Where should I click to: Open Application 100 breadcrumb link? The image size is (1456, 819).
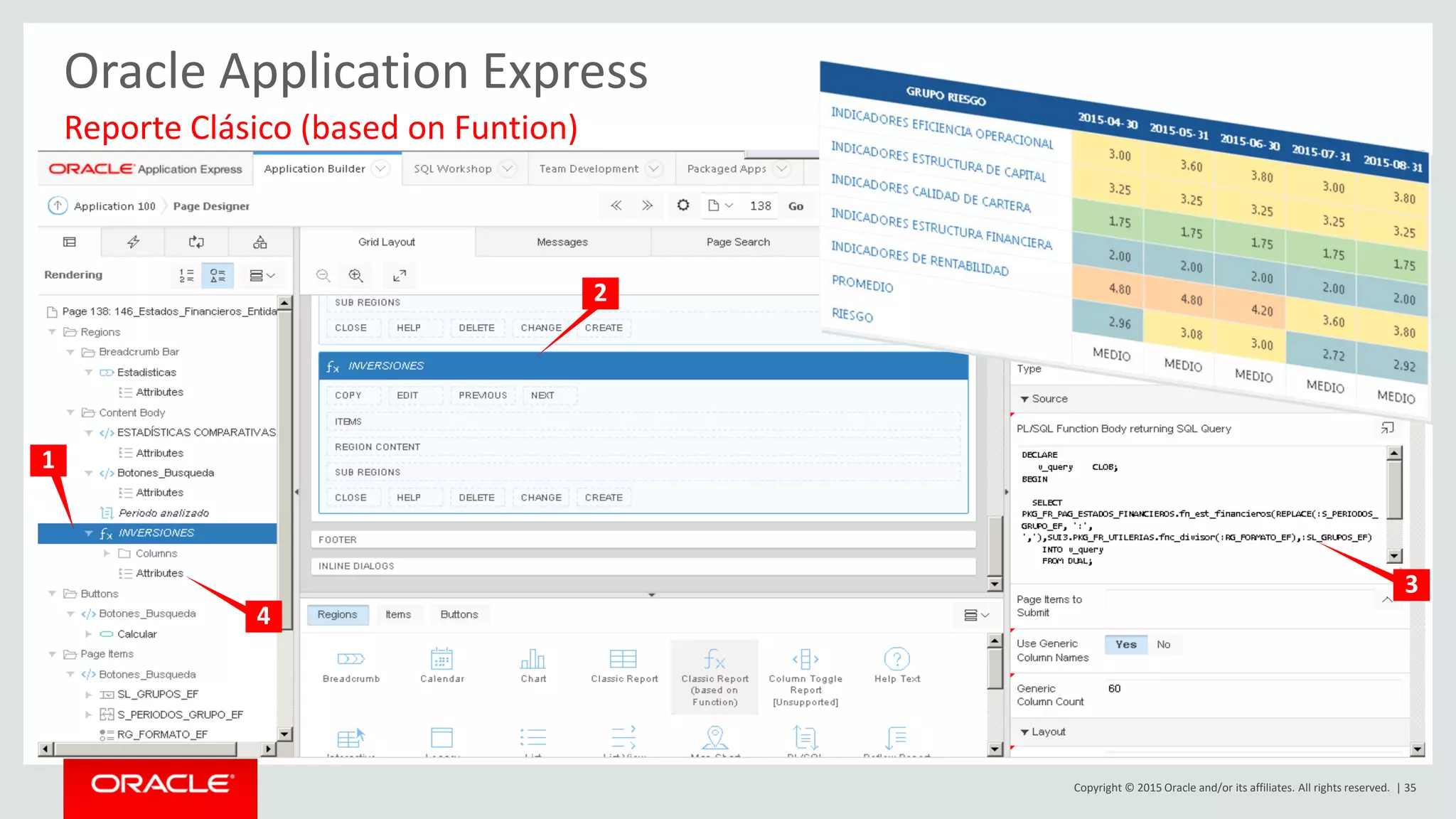coord(114,206)
